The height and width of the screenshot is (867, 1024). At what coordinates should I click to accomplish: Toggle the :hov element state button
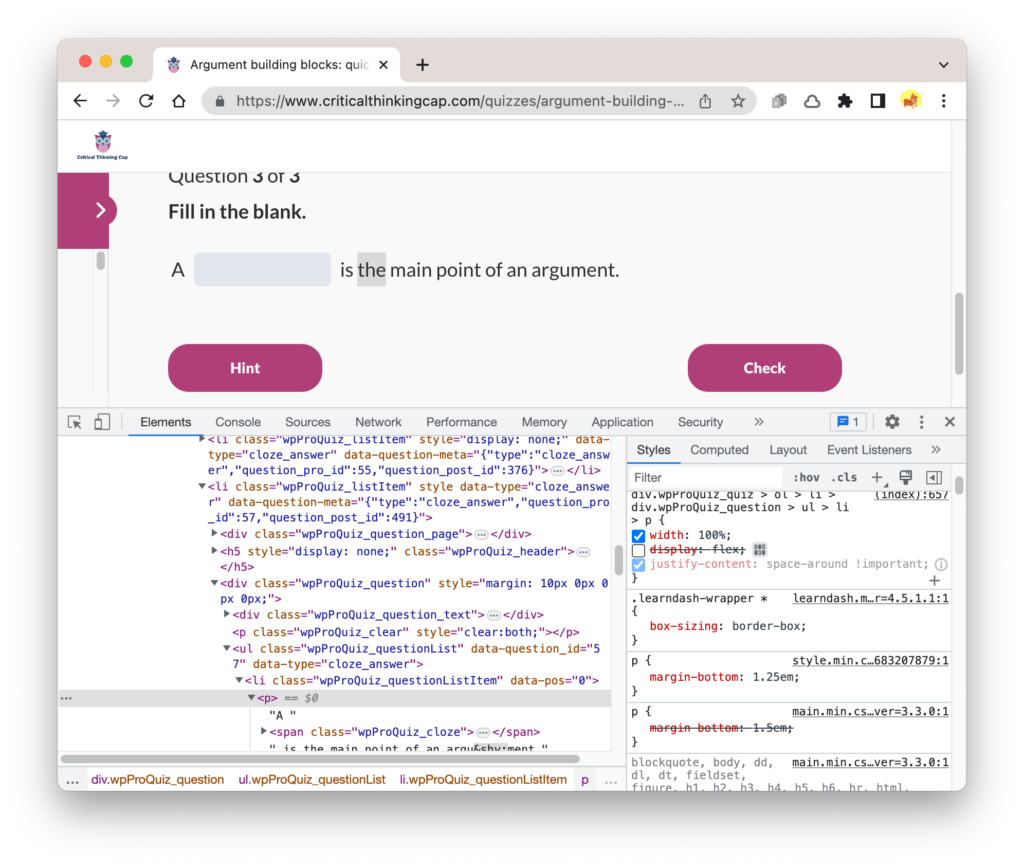pos(807,478)
